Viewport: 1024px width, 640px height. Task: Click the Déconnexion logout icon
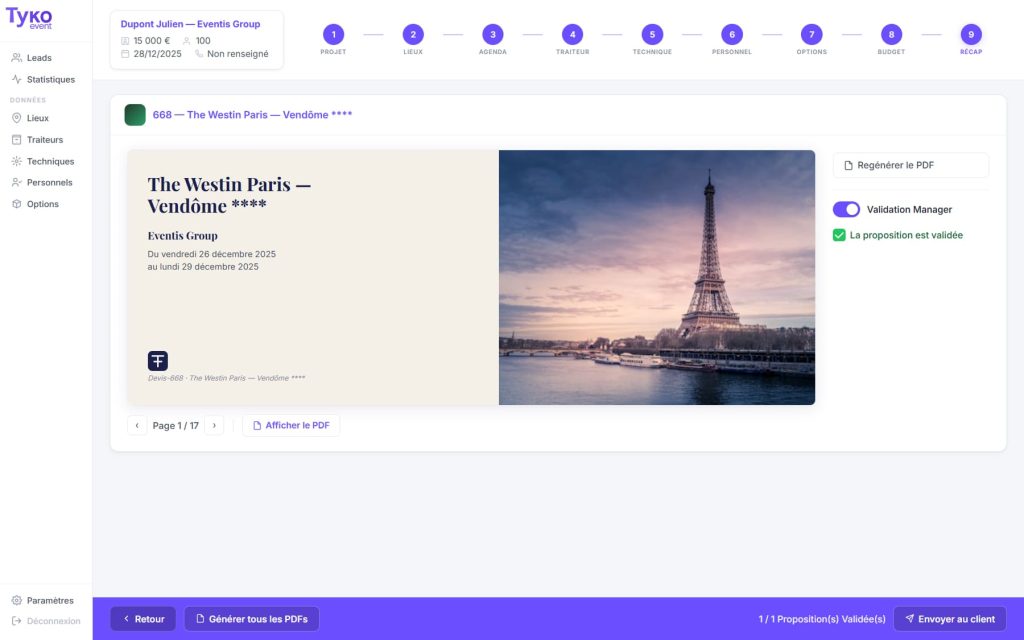pyautogui.click(x=16, y=621)
